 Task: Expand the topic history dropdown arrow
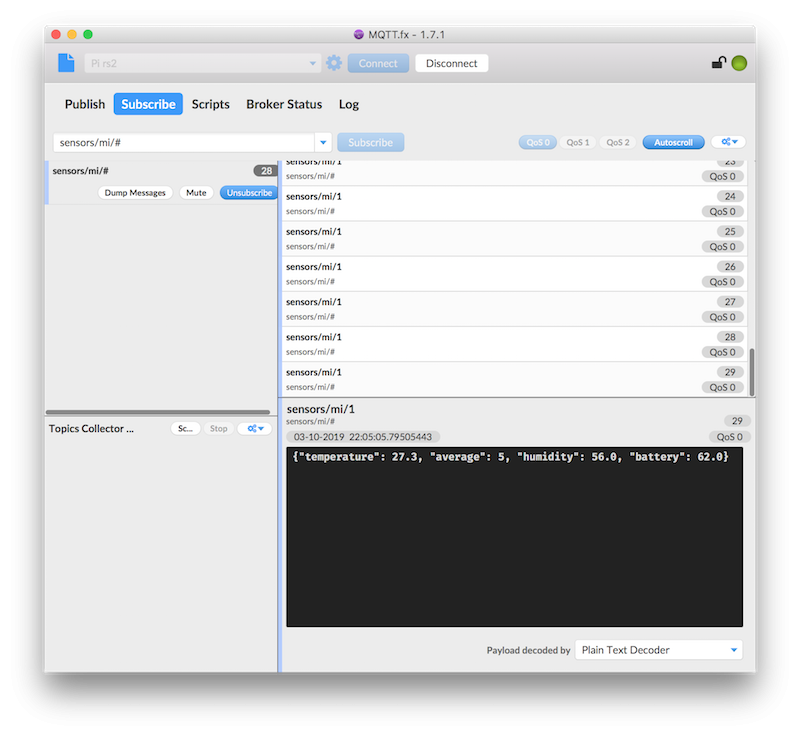(x=323, y=142)
